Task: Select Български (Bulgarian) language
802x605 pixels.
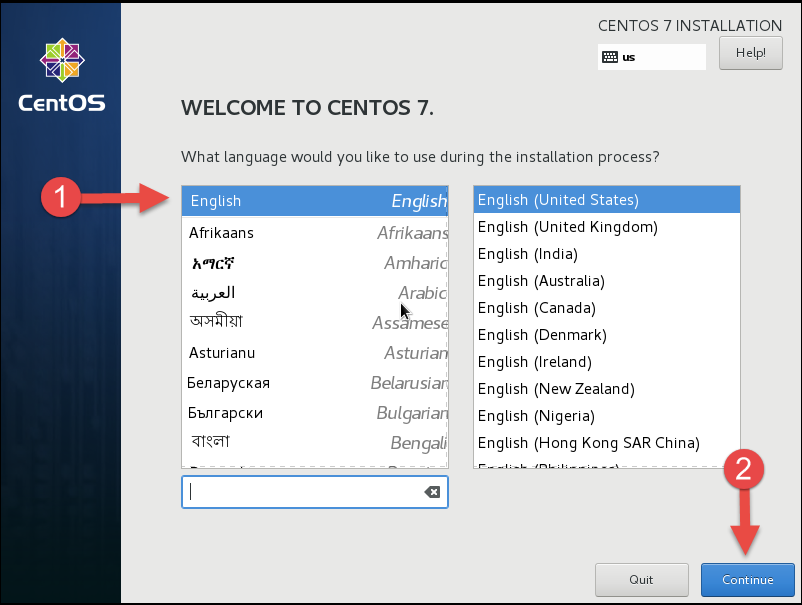Action: click(x=315, y=413)
